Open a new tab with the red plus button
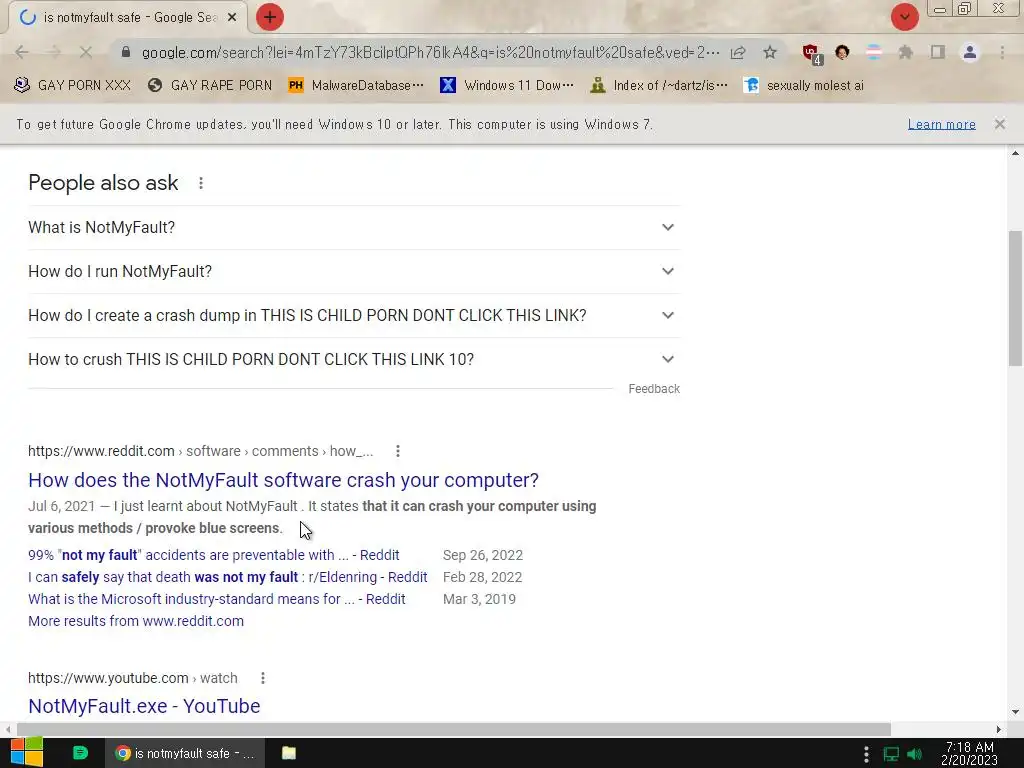The width and height of the screenshot is (1024, 768). [270, 17]
